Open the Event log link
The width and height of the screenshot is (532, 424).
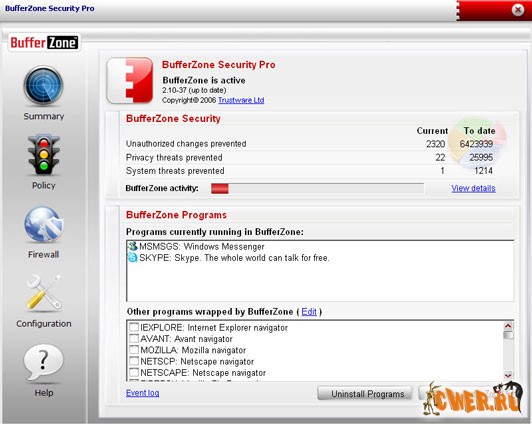pos(142,393)
